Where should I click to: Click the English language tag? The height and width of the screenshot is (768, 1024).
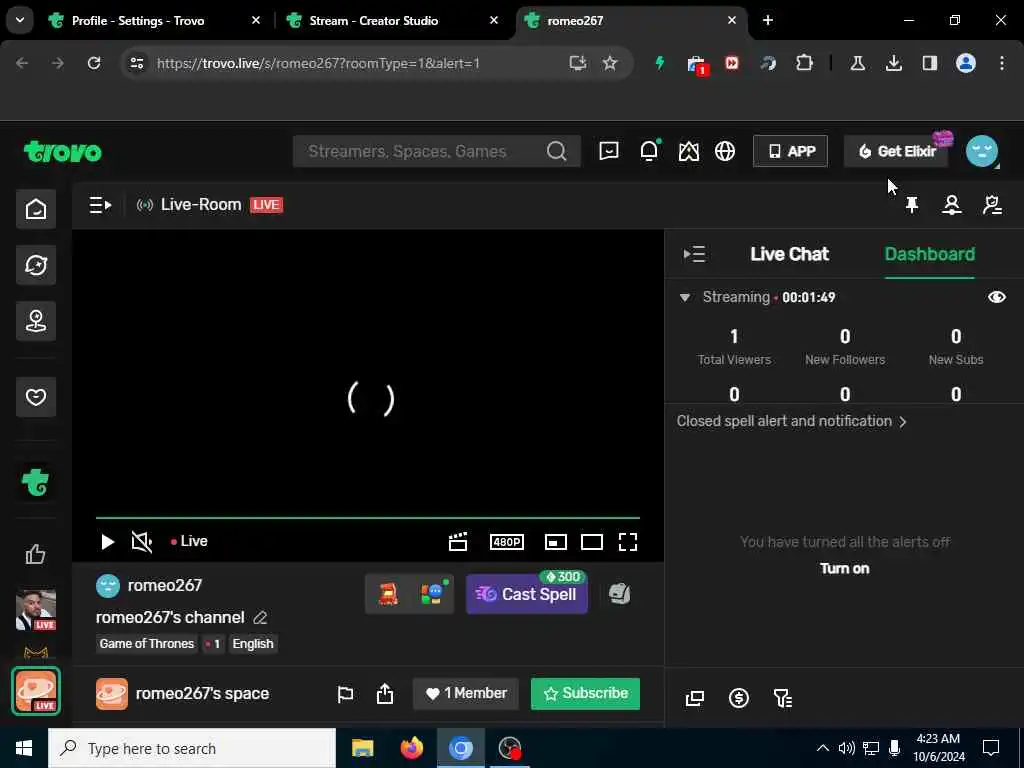pos(253,644)
